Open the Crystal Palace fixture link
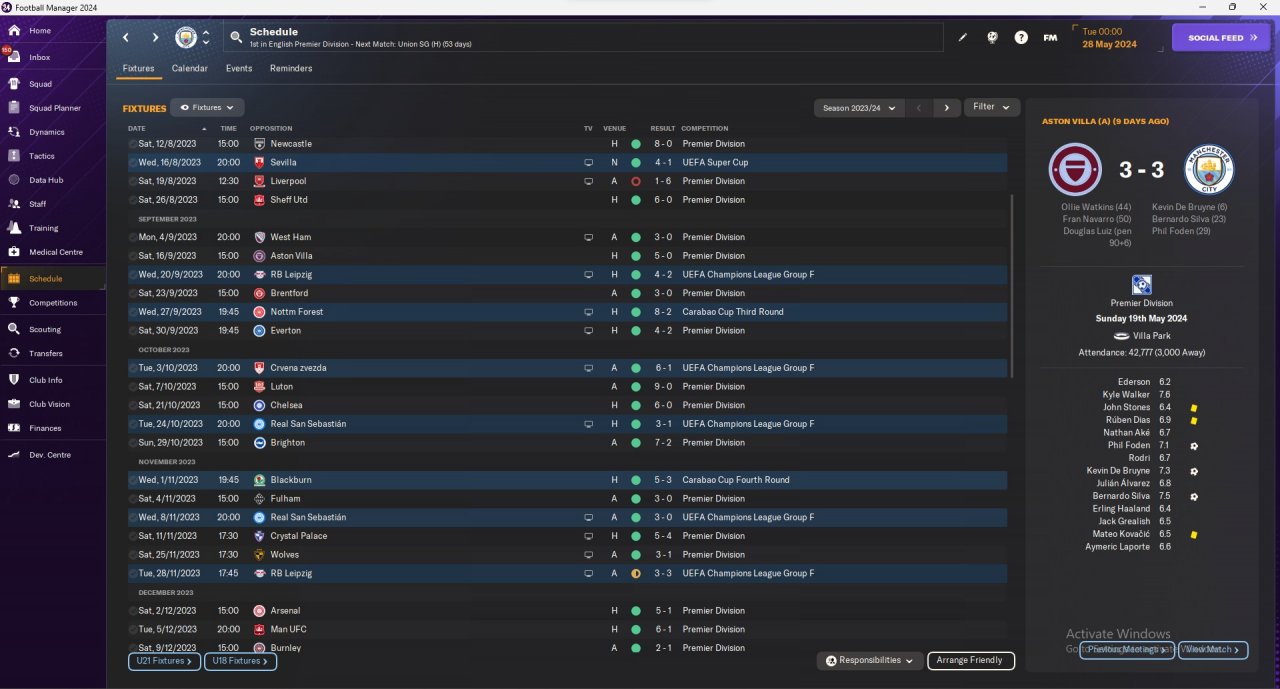The width and height of the screenshot is (1280, 689). click(298, 536)
